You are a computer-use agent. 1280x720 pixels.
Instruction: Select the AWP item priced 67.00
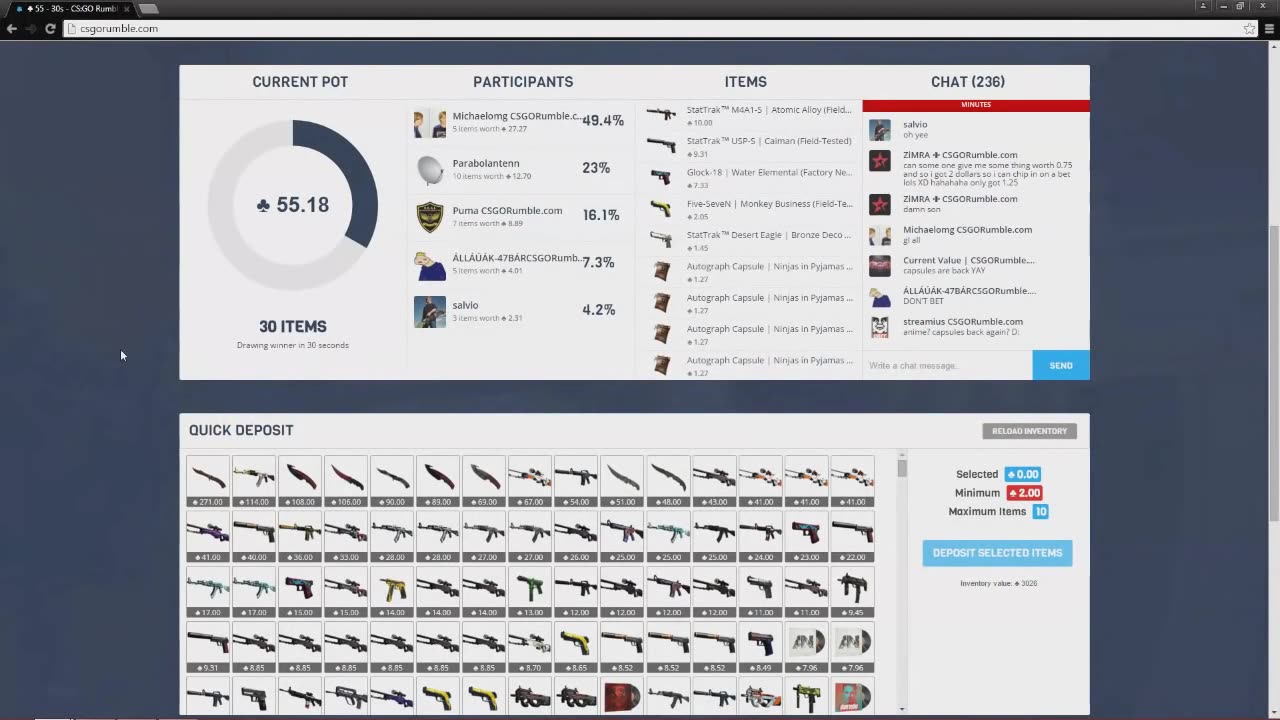(x=530, y=482)
